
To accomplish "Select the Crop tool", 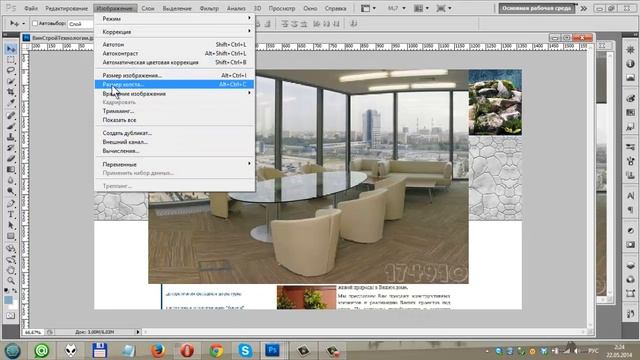I will point(11,92).
